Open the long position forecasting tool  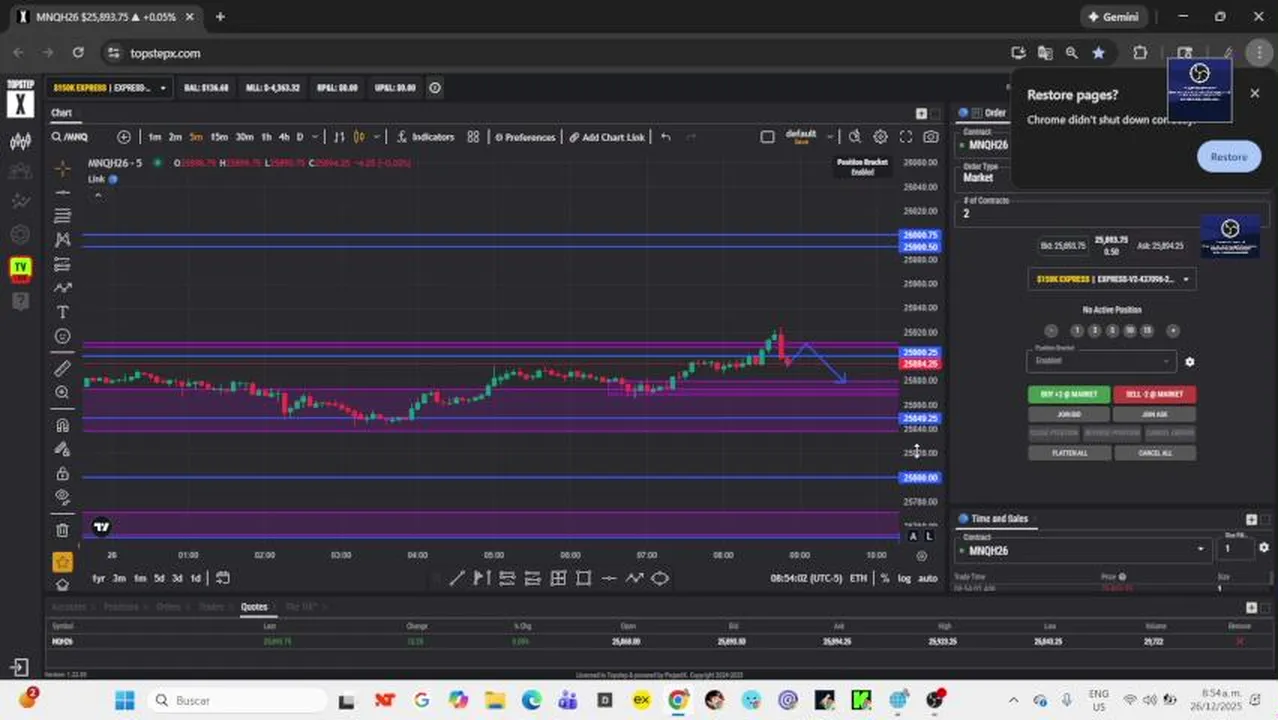point(62,264)
